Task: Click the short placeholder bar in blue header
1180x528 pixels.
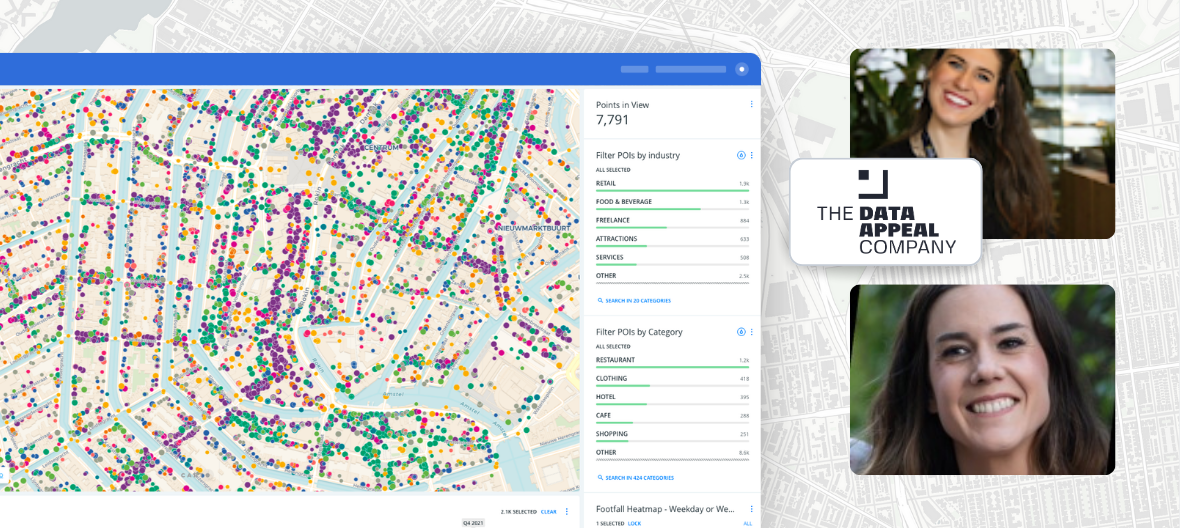Action: 634,69
